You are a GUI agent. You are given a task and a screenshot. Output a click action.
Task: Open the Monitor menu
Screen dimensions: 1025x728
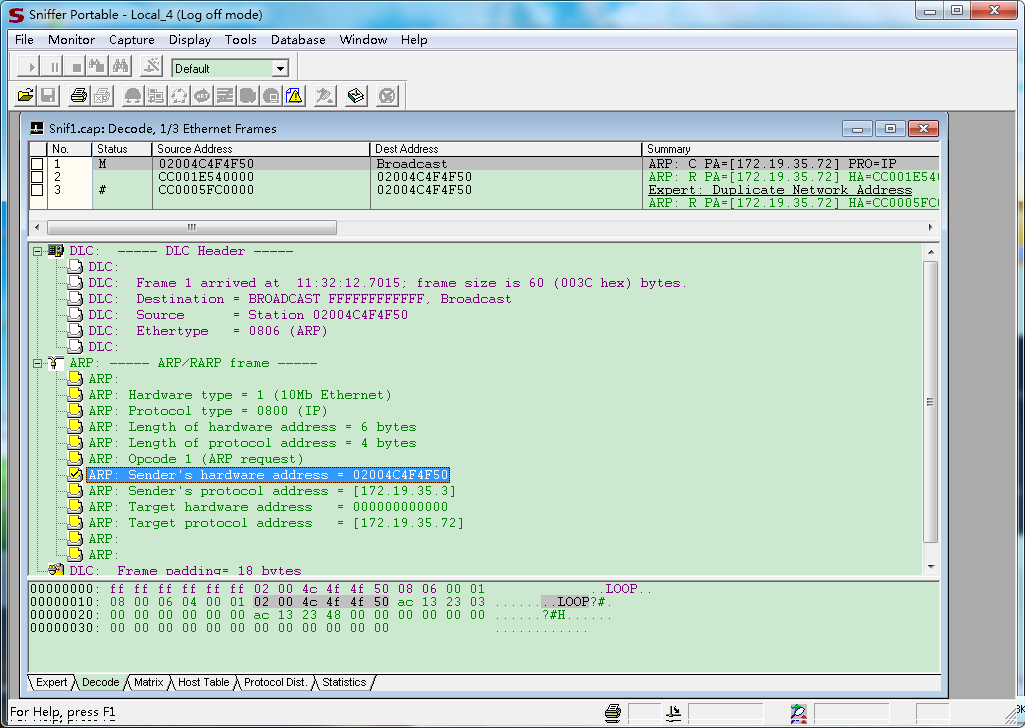(71, 40)
